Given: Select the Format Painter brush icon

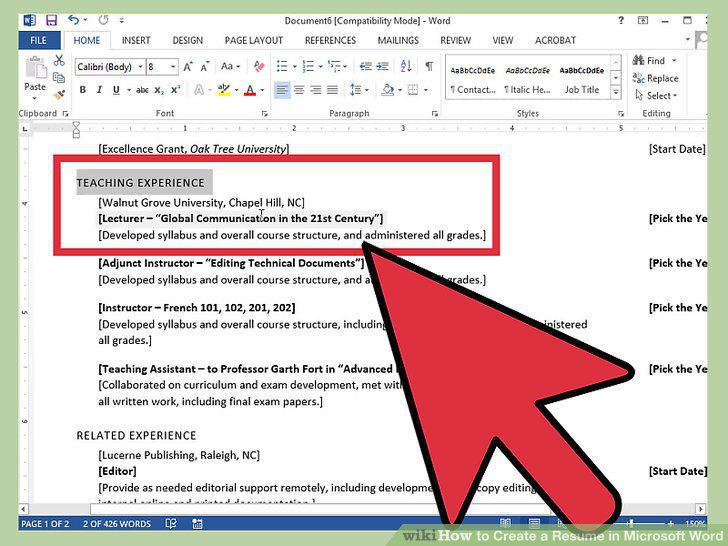Looking at the screenshot, I should point(59,95).
